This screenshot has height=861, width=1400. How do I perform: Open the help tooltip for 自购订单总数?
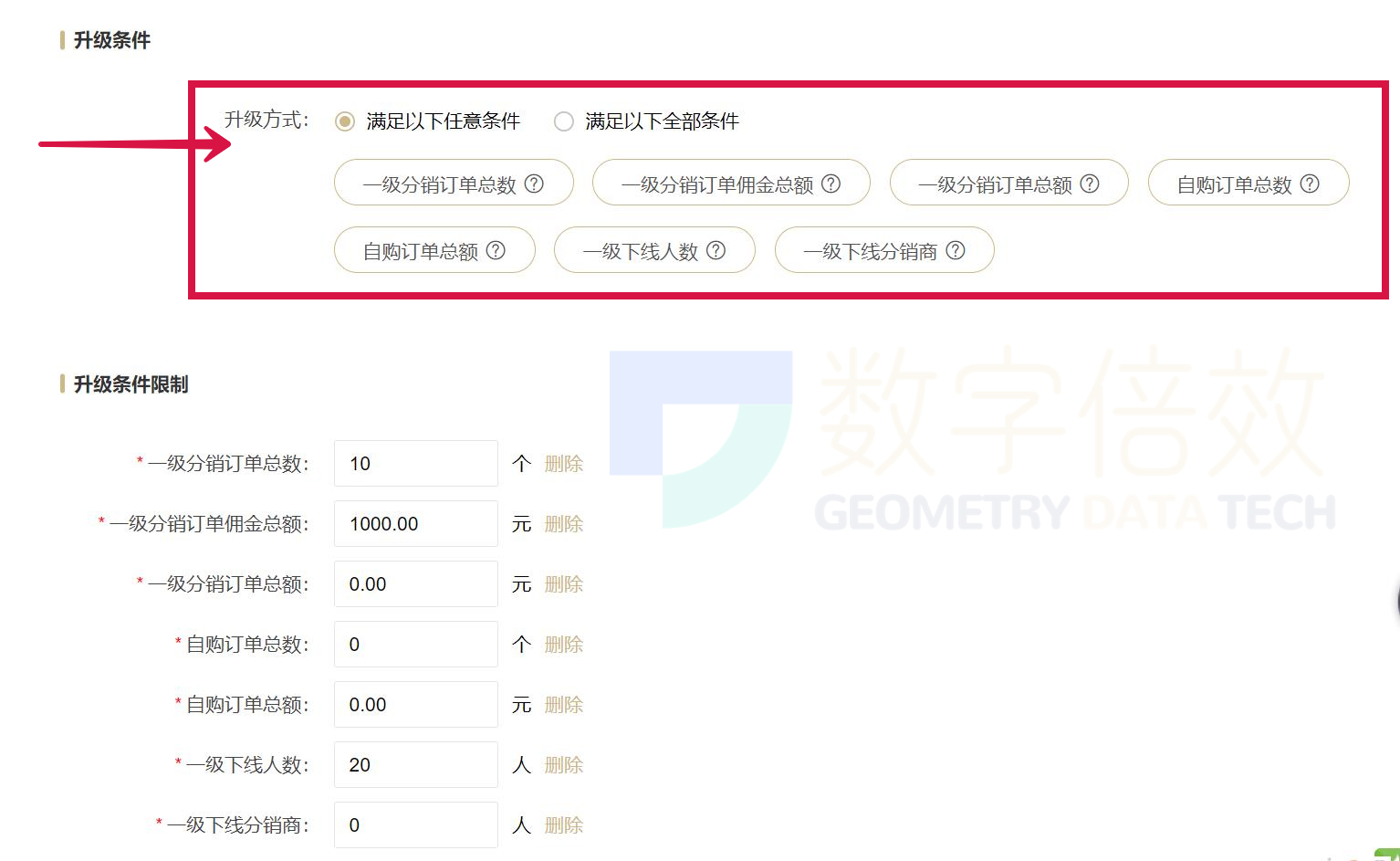(1310, 183)
